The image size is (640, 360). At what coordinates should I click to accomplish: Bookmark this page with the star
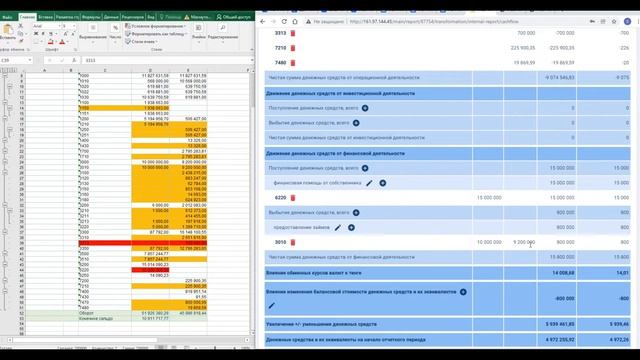tap(614, 22)
